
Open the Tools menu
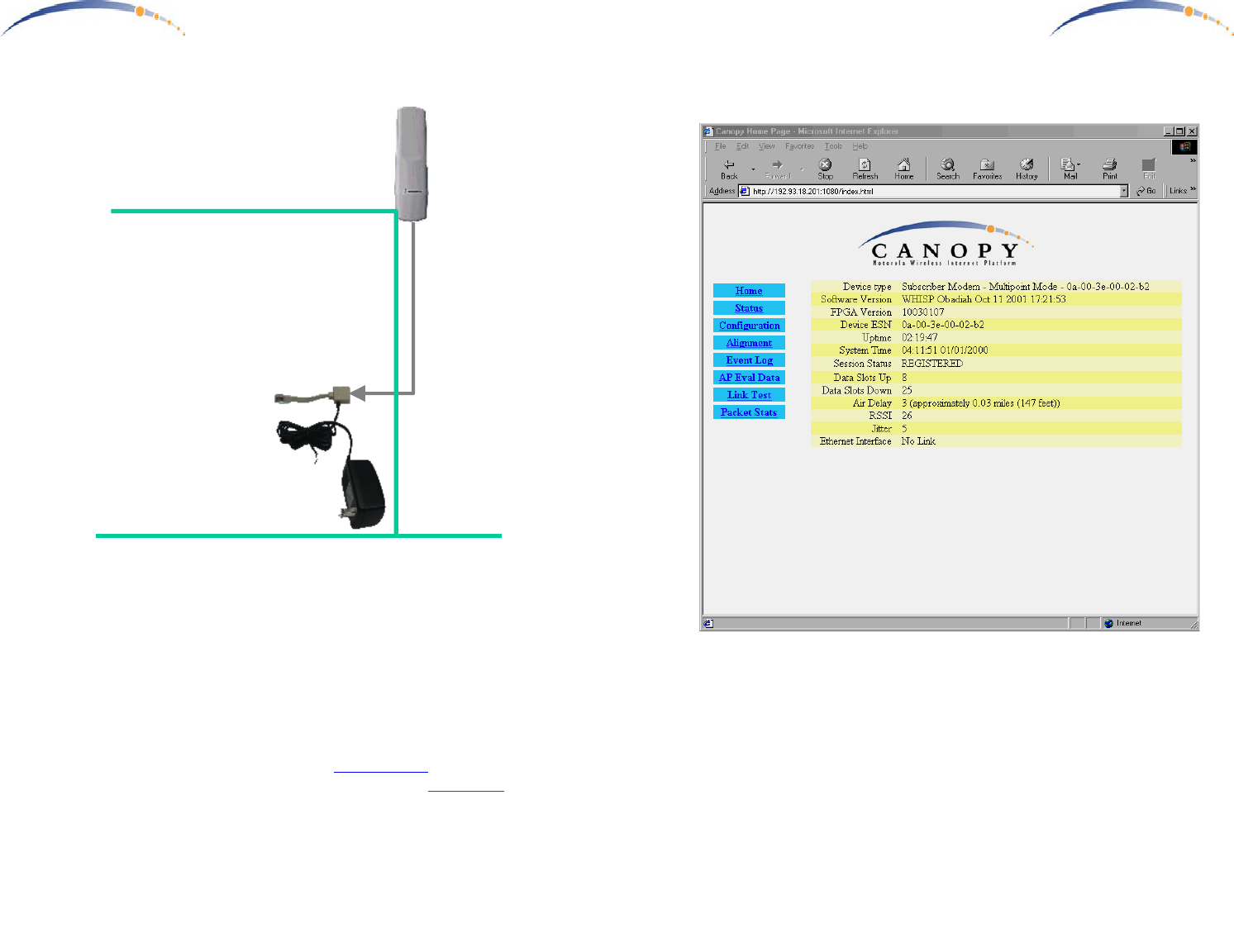pos(833,146)
